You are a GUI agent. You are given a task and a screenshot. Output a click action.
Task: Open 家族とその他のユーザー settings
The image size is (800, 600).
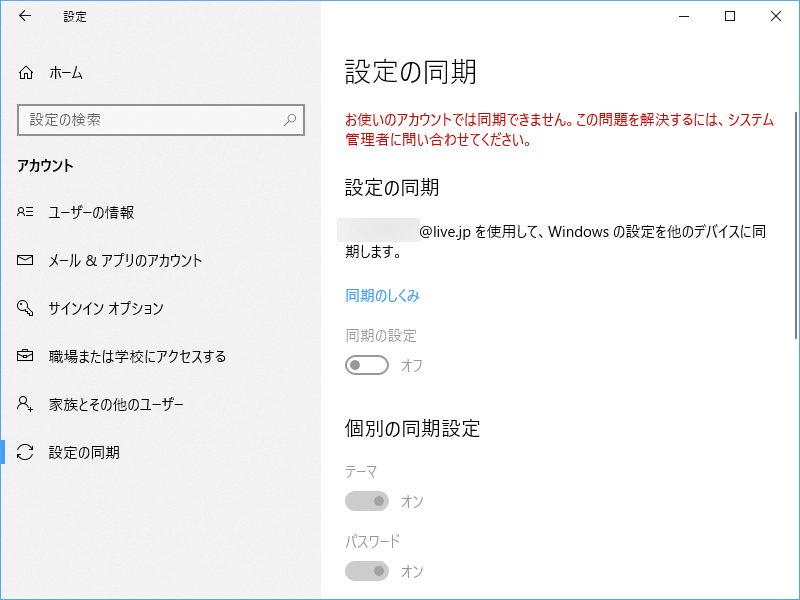click(x=120, y=404)
